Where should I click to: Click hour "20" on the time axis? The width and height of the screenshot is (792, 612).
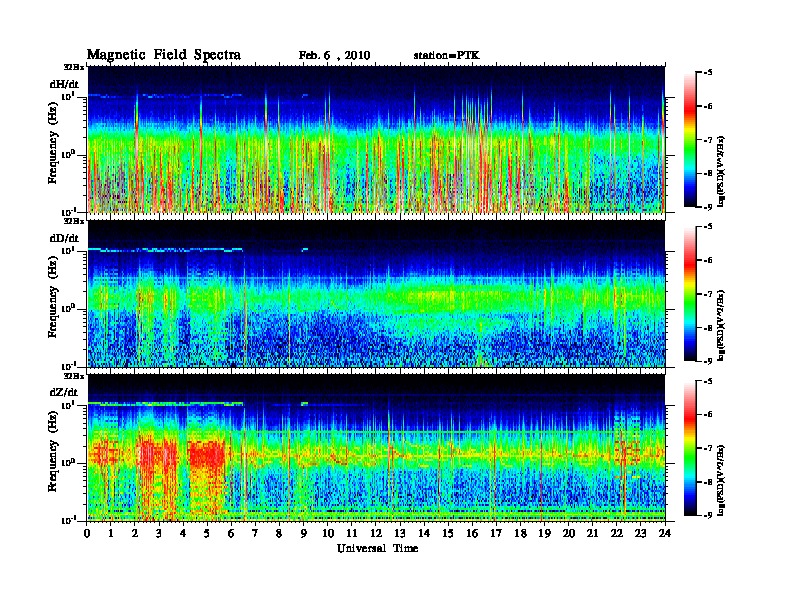tap(569, 534)
